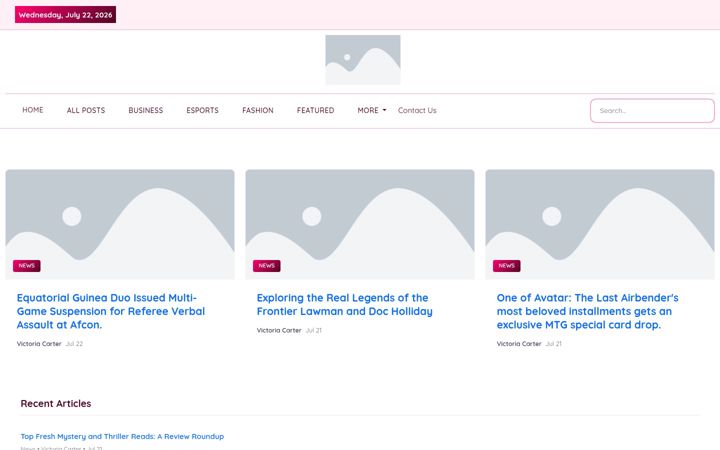Expand the MORE dropdown menu

pyautogui.click(x=372, y=110)
